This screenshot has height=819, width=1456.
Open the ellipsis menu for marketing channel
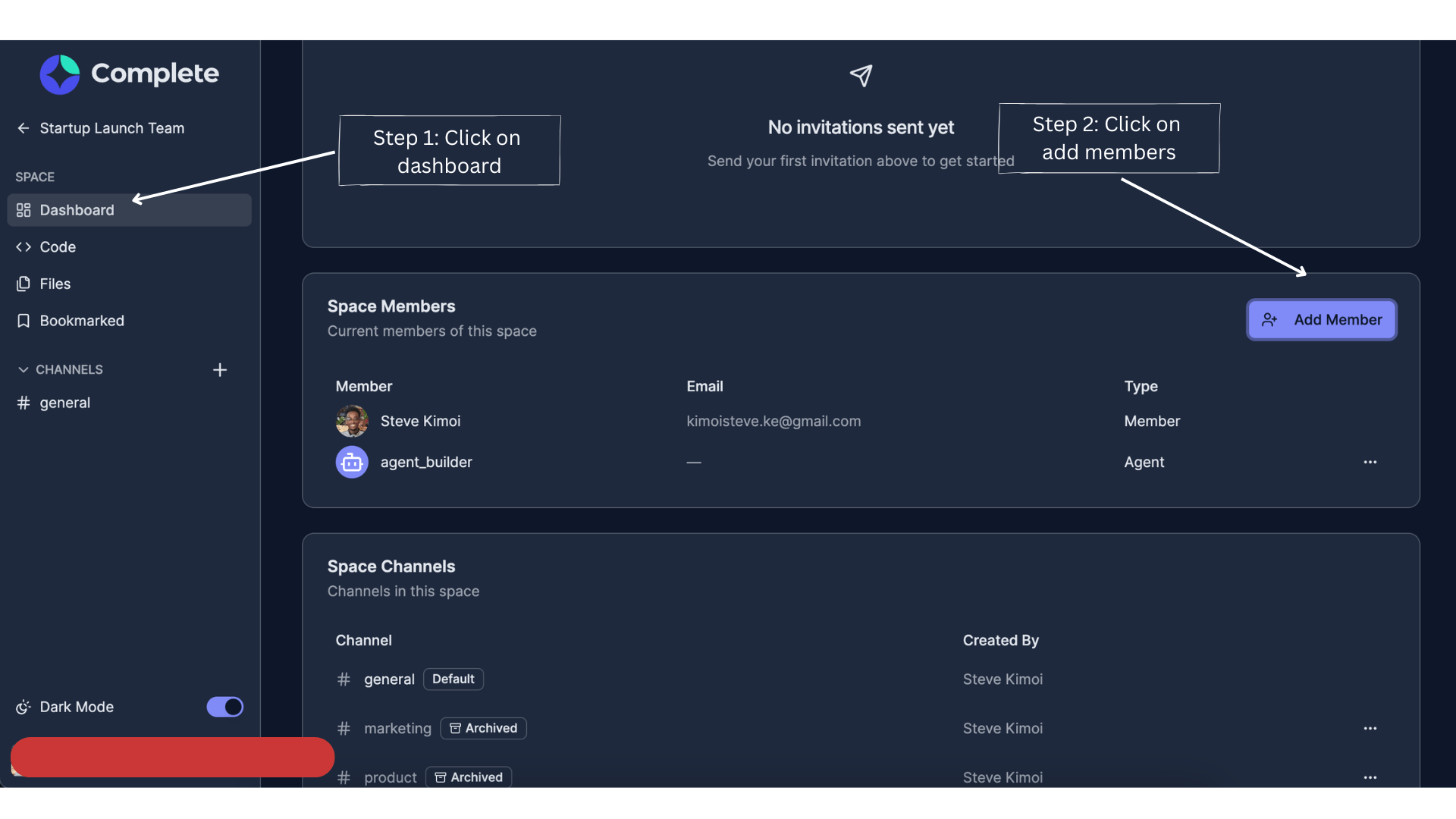pyautogui.click(x=1370, y=728)
